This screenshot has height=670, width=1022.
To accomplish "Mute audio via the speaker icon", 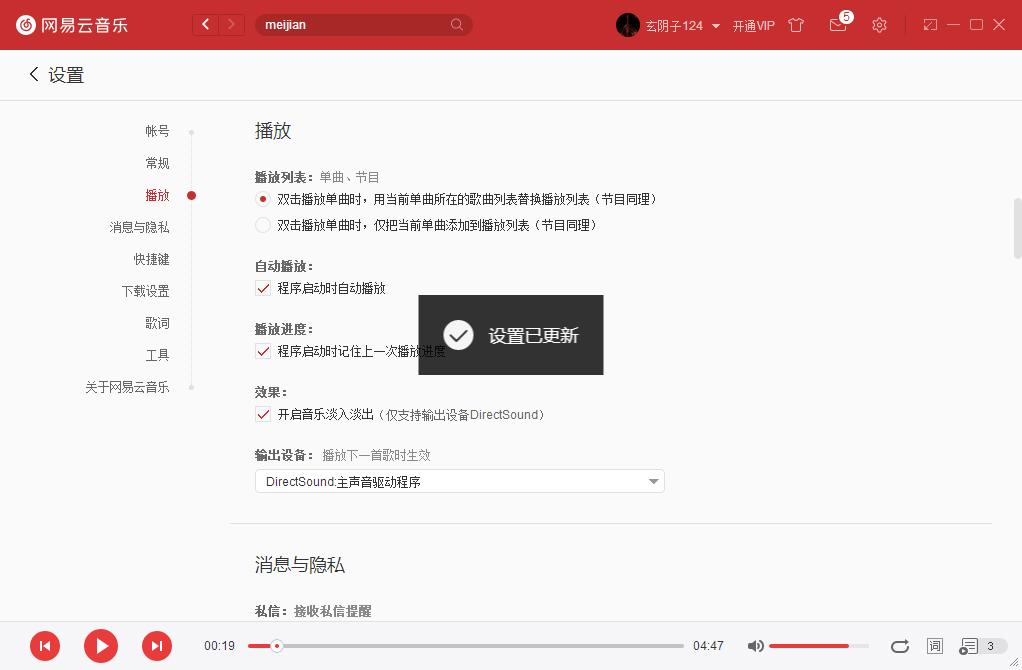I will 756,646.
